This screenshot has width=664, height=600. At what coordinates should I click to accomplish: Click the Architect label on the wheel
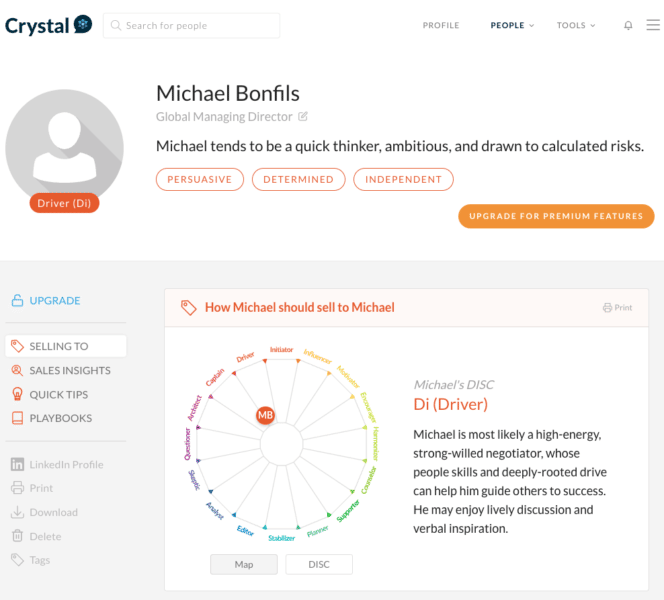pos(194,408)
